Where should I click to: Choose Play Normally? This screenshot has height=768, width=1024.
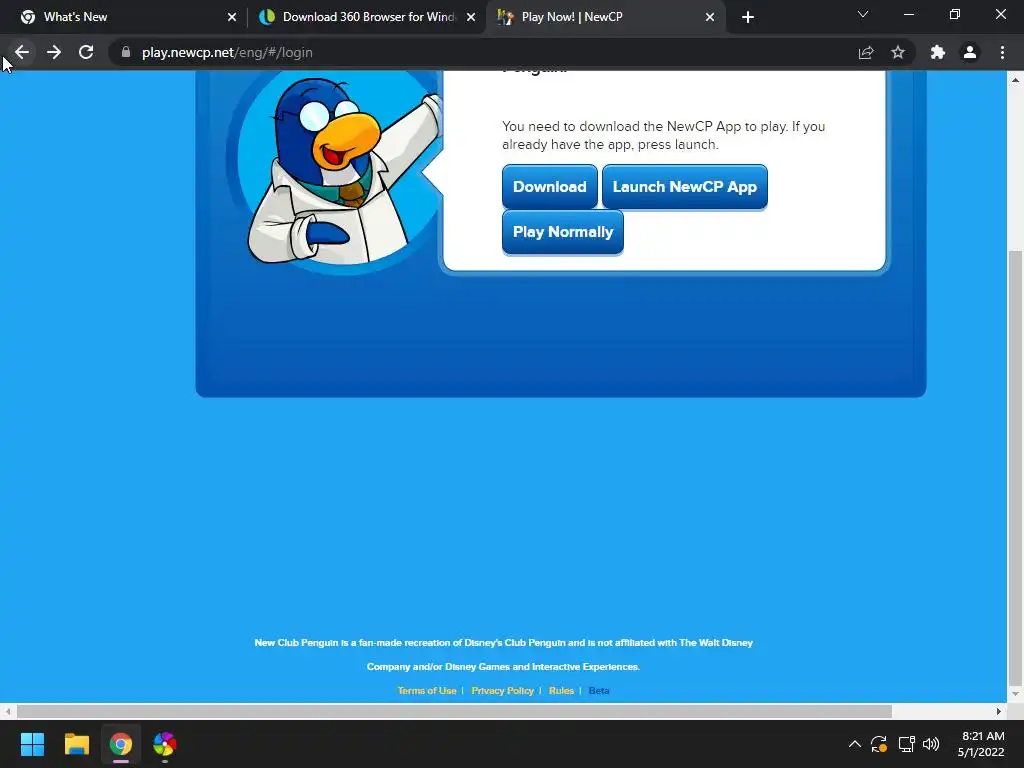click(x=562, y=232)
